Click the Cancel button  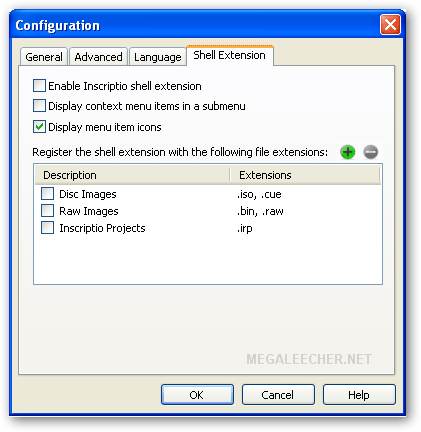(278, 395)
